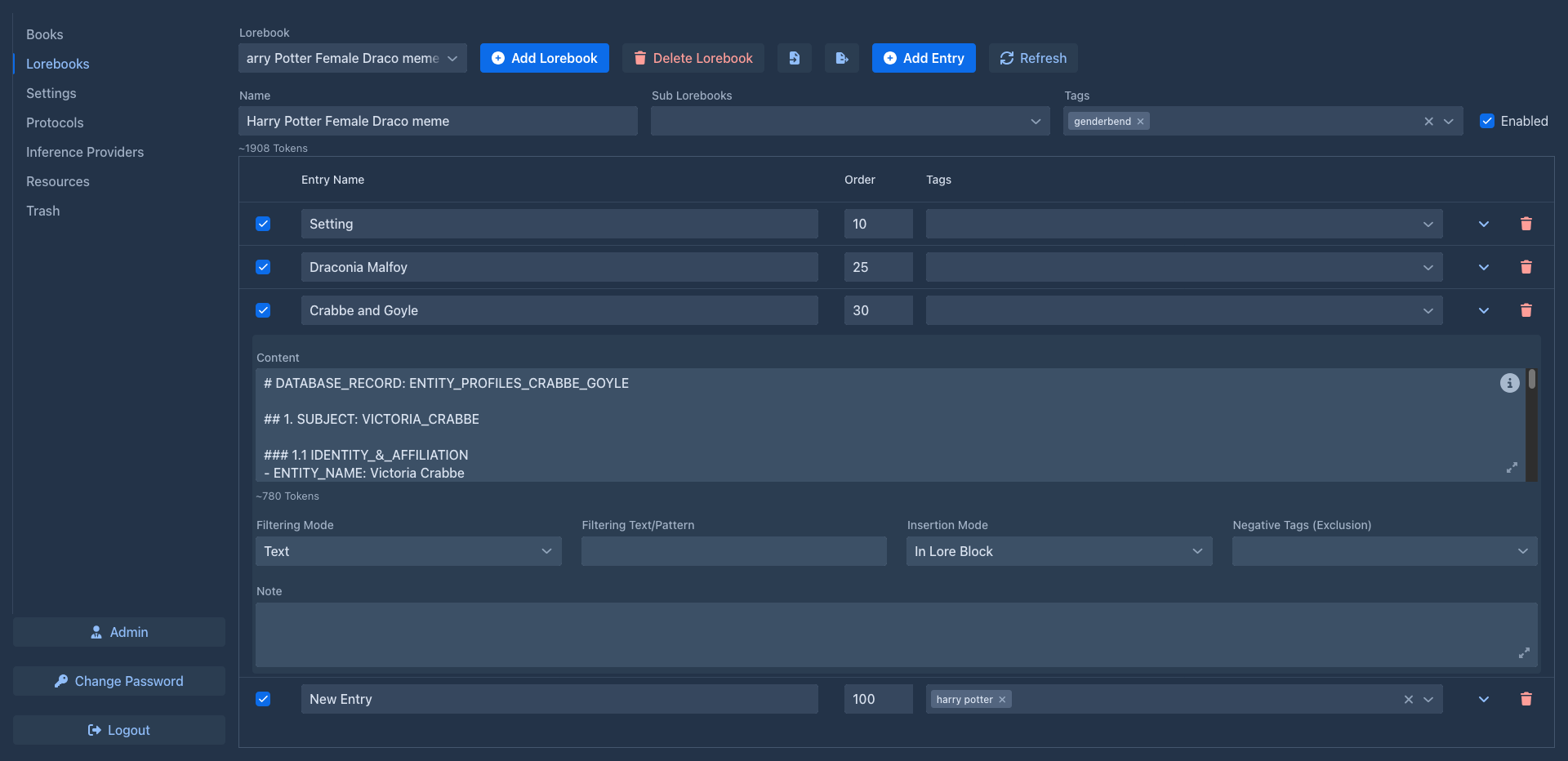Click the import lorebook file icon

[794, 58]
